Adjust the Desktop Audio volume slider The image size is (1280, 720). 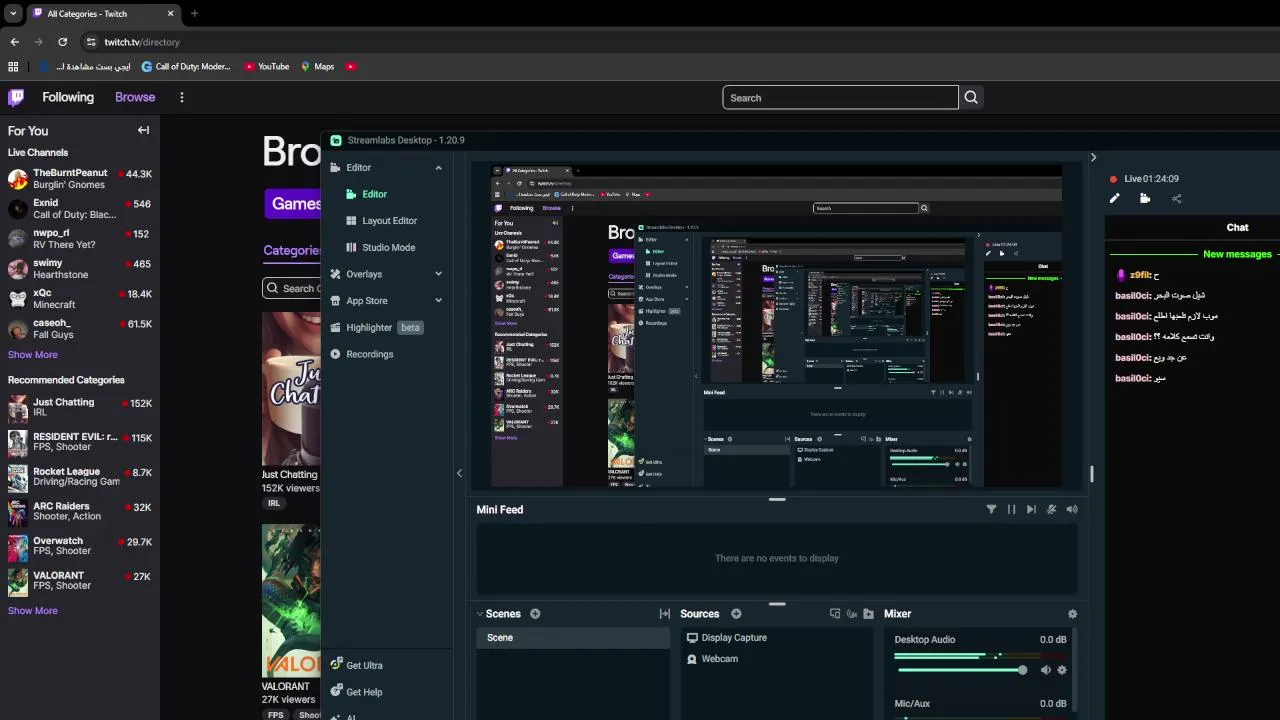(959, 670)
